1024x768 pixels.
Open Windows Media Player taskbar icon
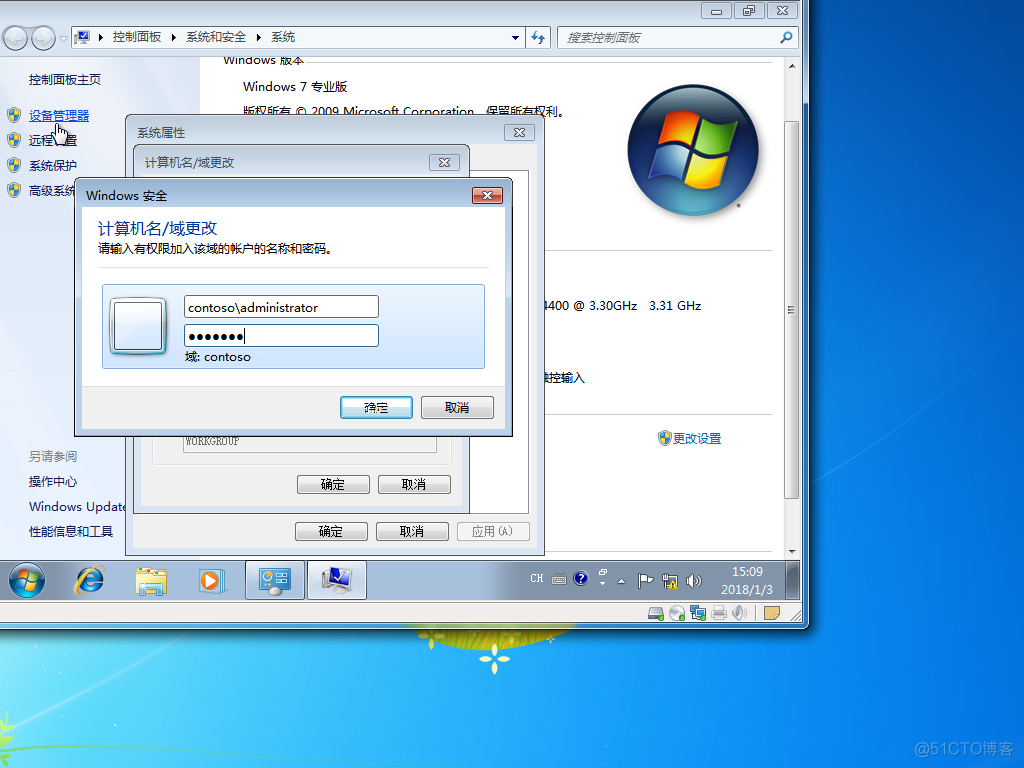[212, 581]
